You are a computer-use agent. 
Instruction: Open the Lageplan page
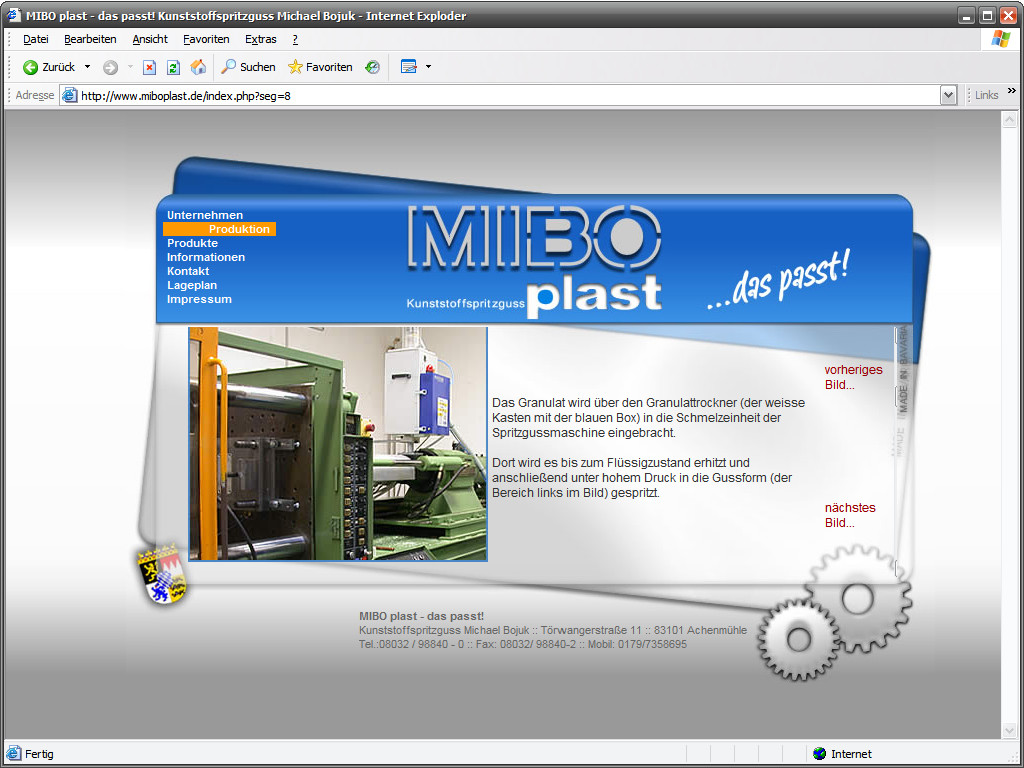click(x=192, y=285)
